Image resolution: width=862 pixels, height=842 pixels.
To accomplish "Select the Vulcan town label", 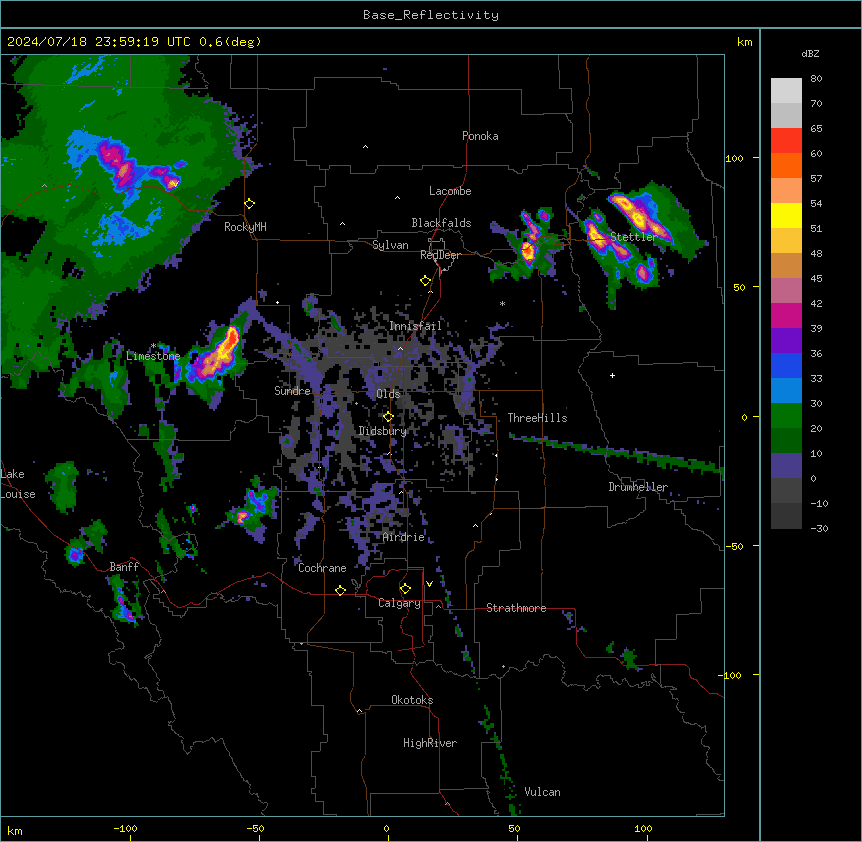I will pyautogui.click(x=542, y=792).
